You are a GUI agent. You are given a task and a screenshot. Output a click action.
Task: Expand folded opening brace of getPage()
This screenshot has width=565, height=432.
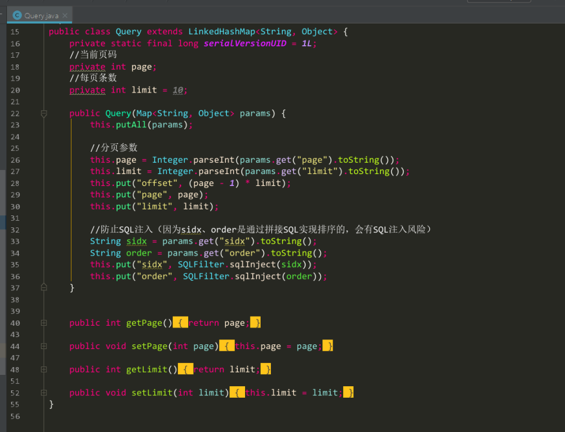tap(180, 322)
